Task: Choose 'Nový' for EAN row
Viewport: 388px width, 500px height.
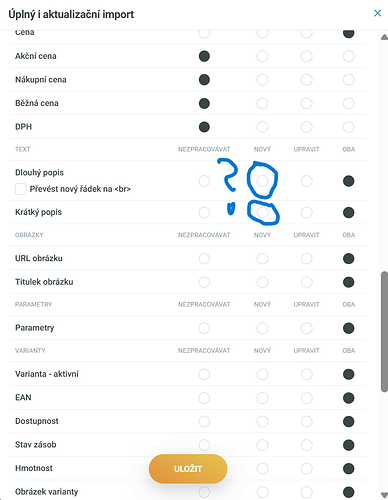Action: (x=262, y=398)
